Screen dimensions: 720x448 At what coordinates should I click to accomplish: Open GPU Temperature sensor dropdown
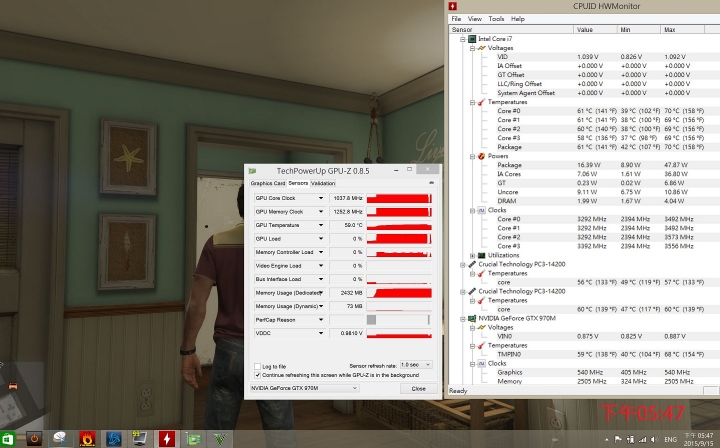click(321, 225)
